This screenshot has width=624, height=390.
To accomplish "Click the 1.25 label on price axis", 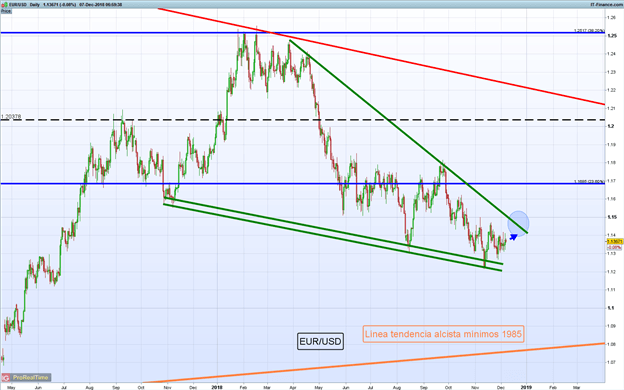I will coord(612,36).
